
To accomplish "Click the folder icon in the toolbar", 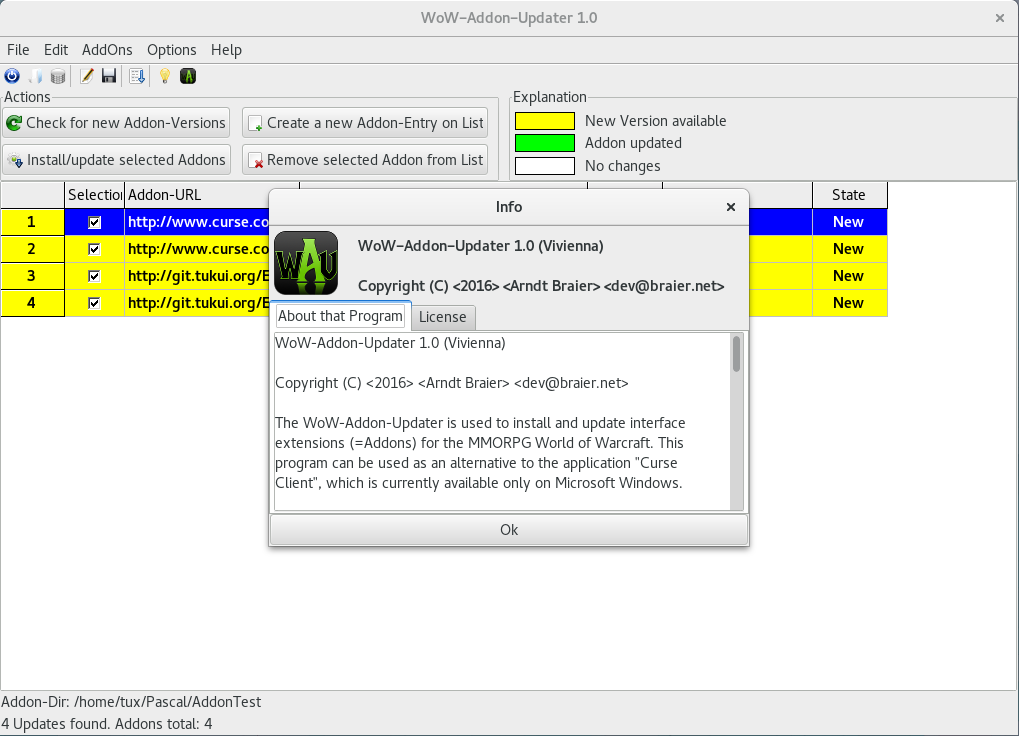I will click(35, 77).
